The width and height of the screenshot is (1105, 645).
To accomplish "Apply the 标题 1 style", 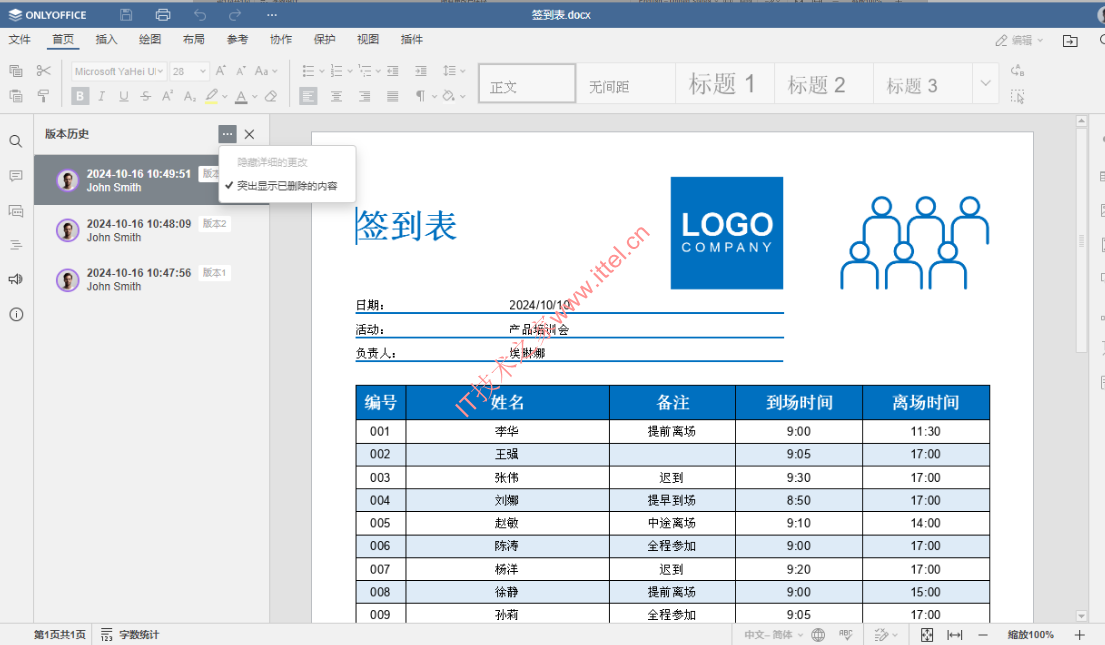I will [x=724, y=83].
